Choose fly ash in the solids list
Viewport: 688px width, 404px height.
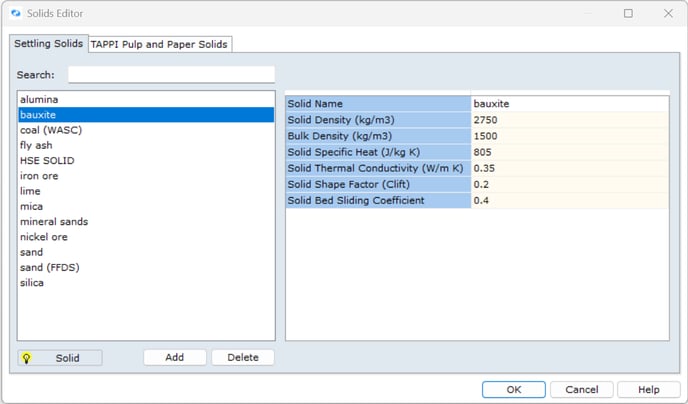(36, 145)
